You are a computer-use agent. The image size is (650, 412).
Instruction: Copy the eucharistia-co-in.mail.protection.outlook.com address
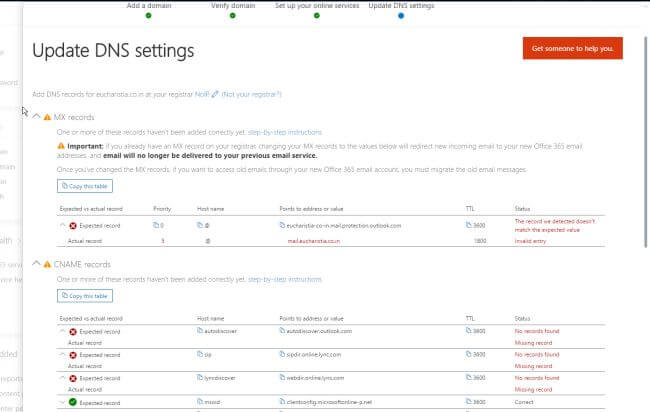[x=282, y=225]
